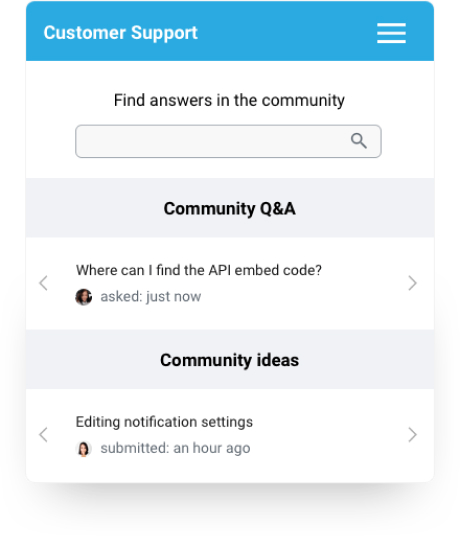The height and width of the screenshot is (538, 460).
Task: Click the Customer Support title
Action: click(120, 33)
